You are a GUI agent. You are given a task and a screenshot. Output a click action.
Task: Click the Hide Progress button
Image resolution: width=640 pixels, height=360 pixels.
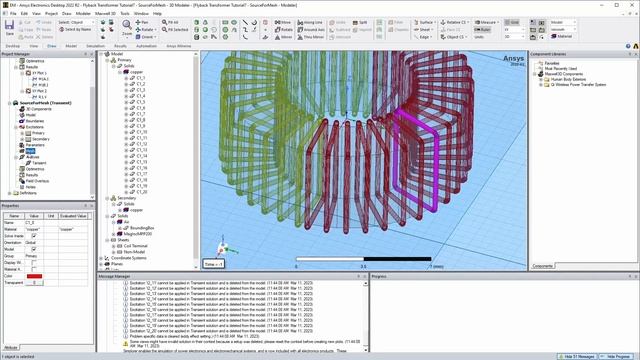[617, 357]
